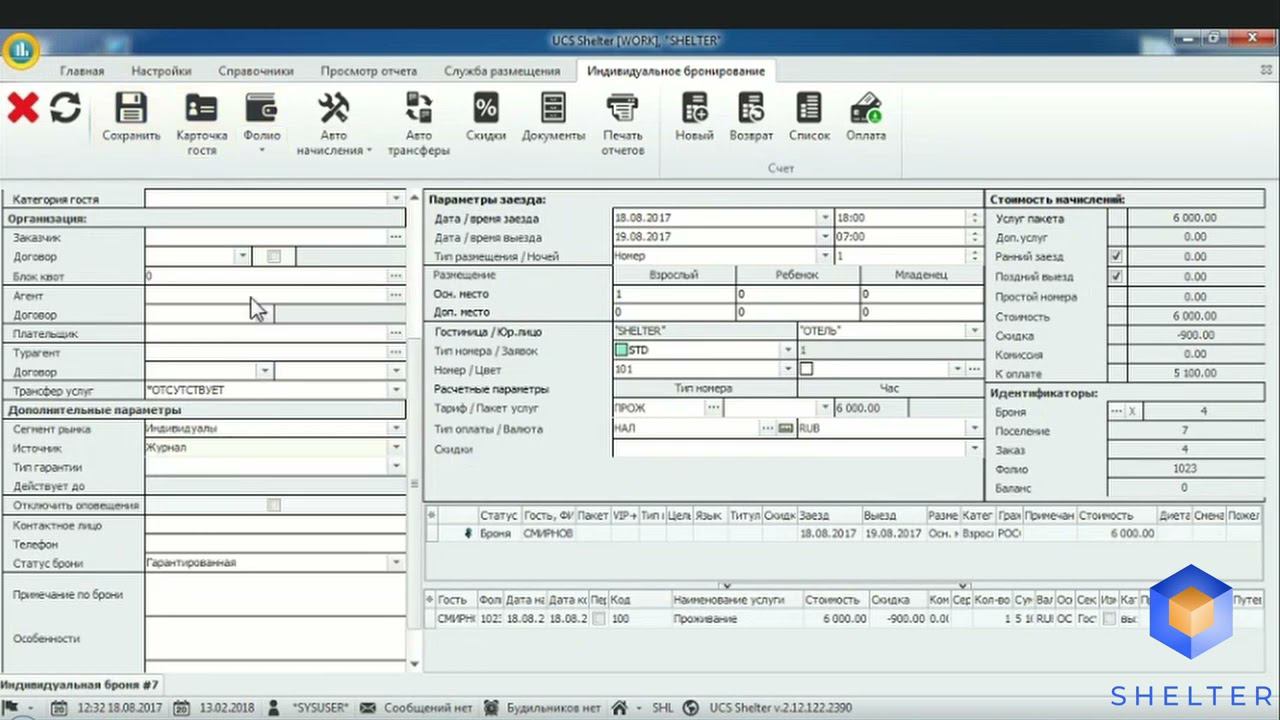Image resolution: width=1280 pixels, height=720 pixels.
Task: Open Дата заезда calendar dropdown
Action: (825, 217)
